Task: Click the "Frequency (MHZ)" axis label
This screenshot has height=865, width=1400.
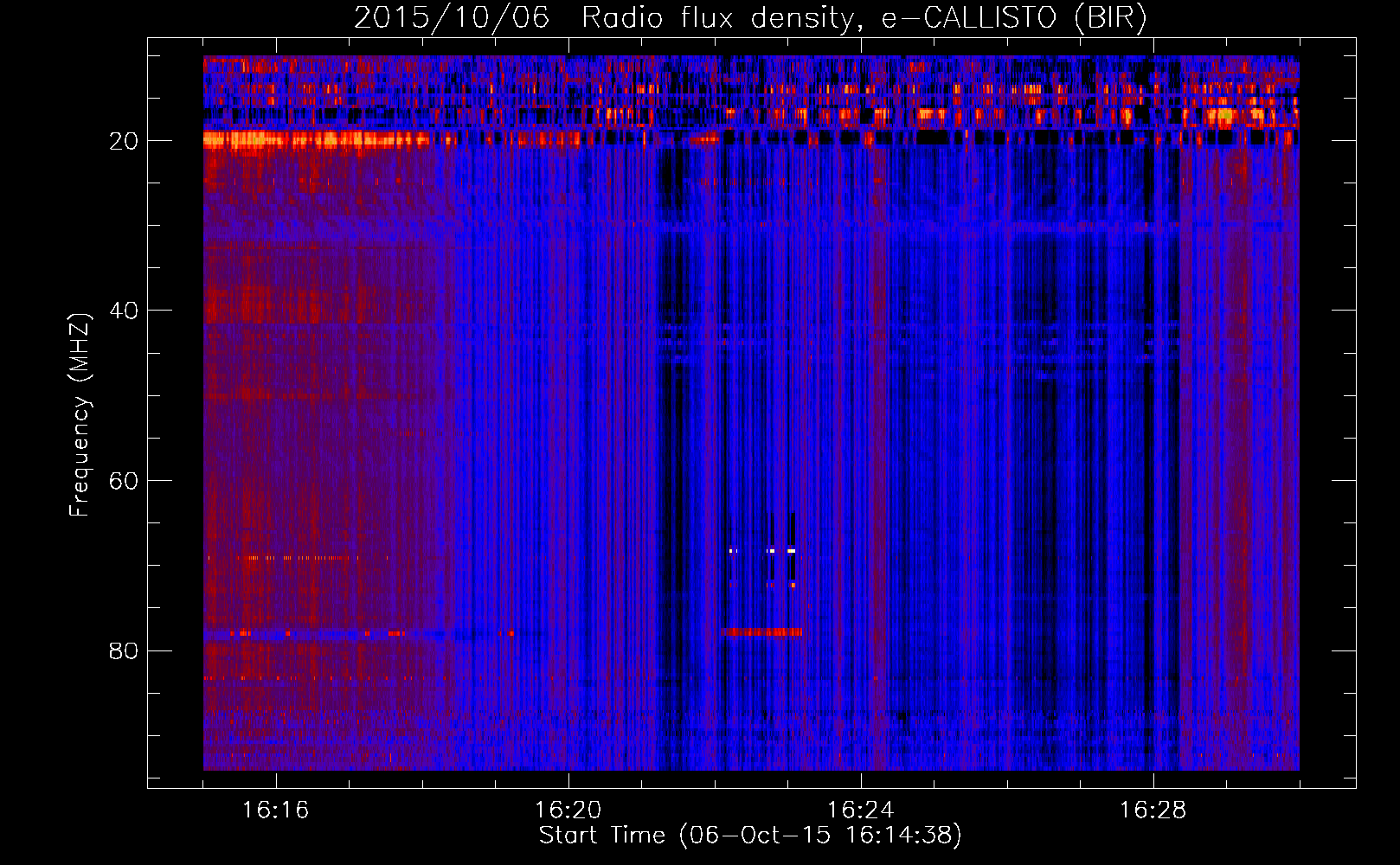Action: click(x=80, y=415)
